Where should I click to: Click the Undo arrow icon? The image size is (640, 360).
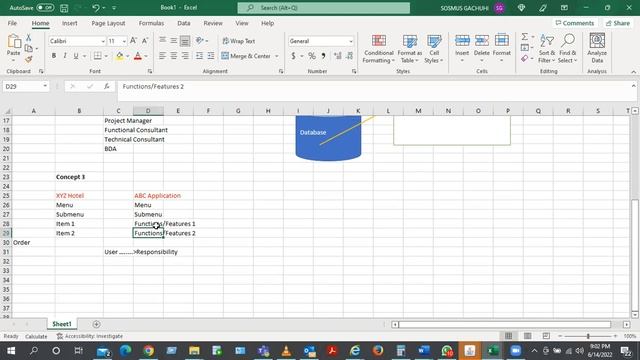(96, 8)
